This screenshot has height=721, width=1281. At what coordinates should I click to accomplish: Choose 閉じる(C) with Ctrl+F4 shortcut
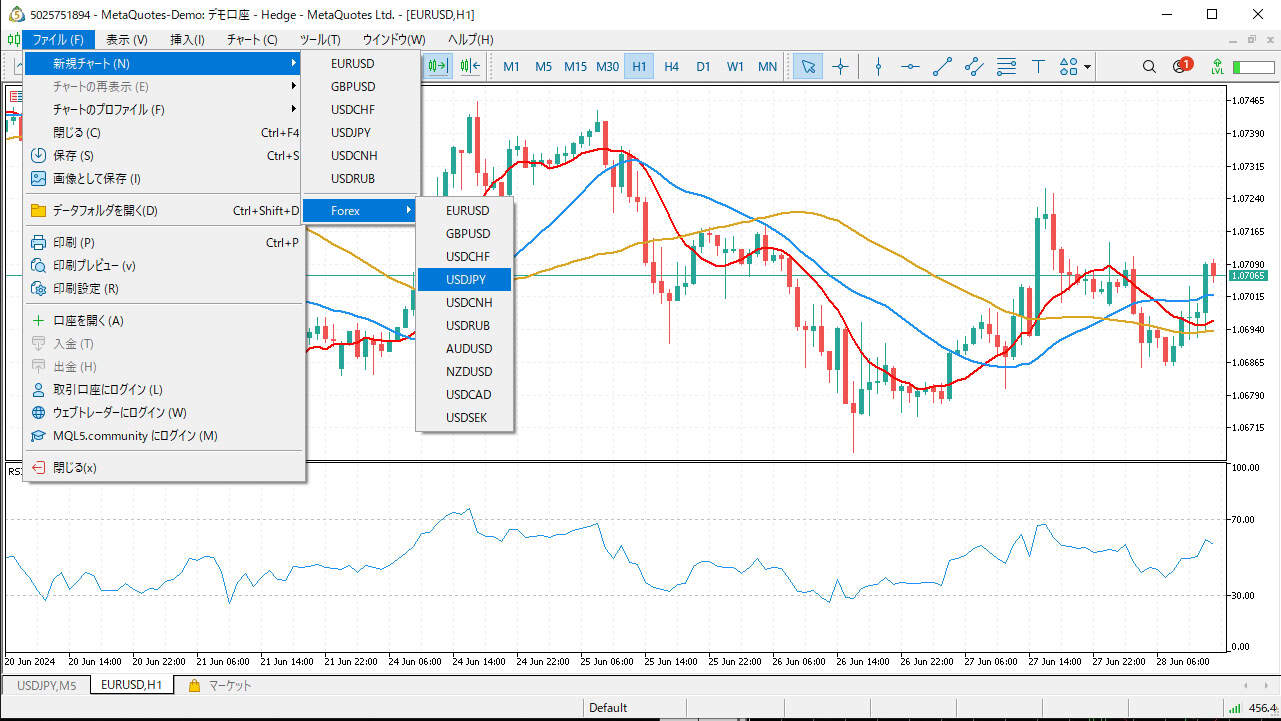pyautogui.click(x=163, y=132)
